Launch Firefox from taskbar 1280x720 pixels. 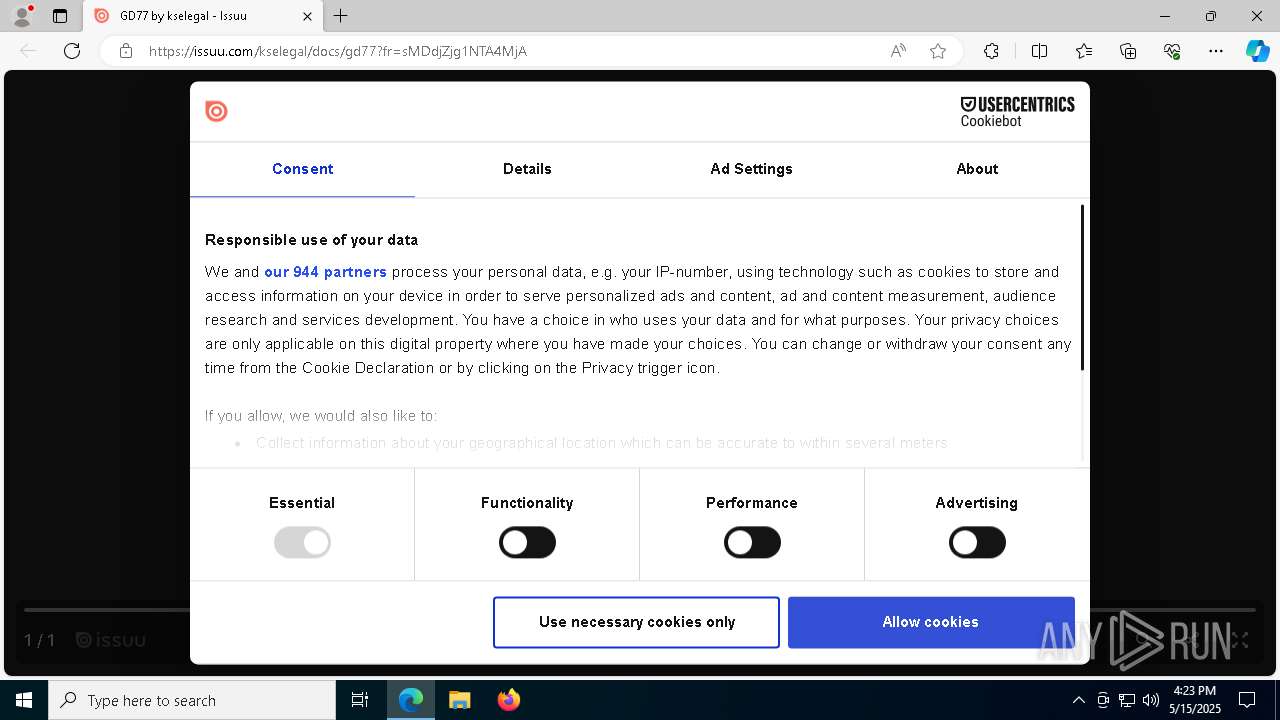click(x=508, y=700)
